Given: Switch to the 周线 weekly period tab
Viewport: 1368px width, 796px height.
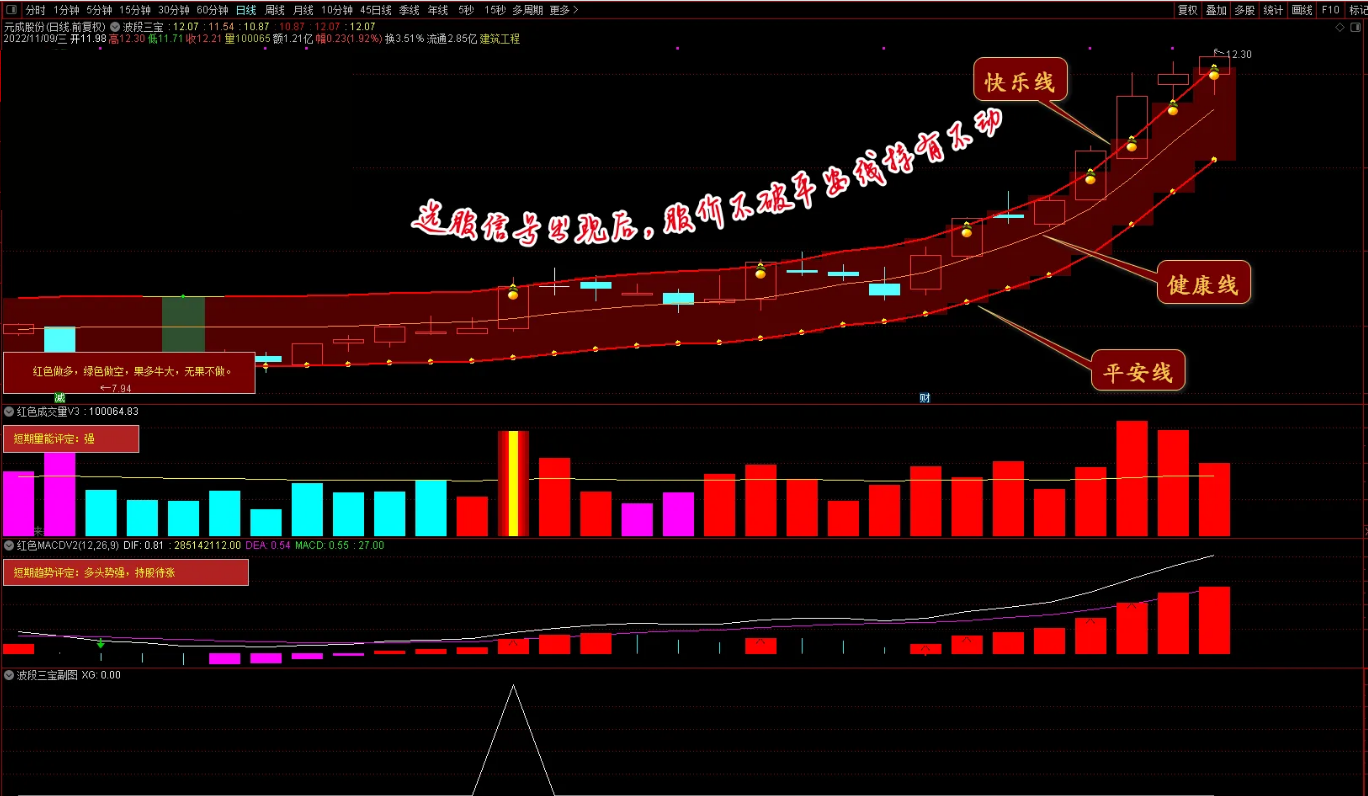Looking at the screenshot, I should click(x=274, y=10).
